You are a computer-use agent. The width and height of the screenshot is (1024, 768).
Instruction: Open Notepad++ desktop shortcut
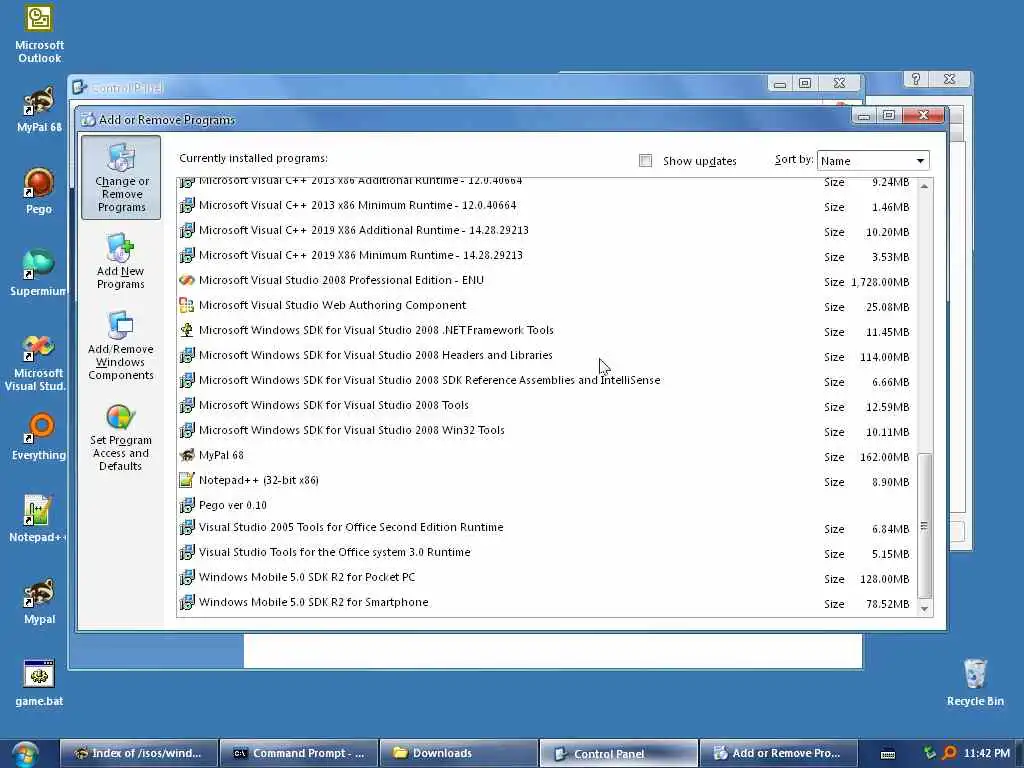pyautogui.click(x=37, y=519)
